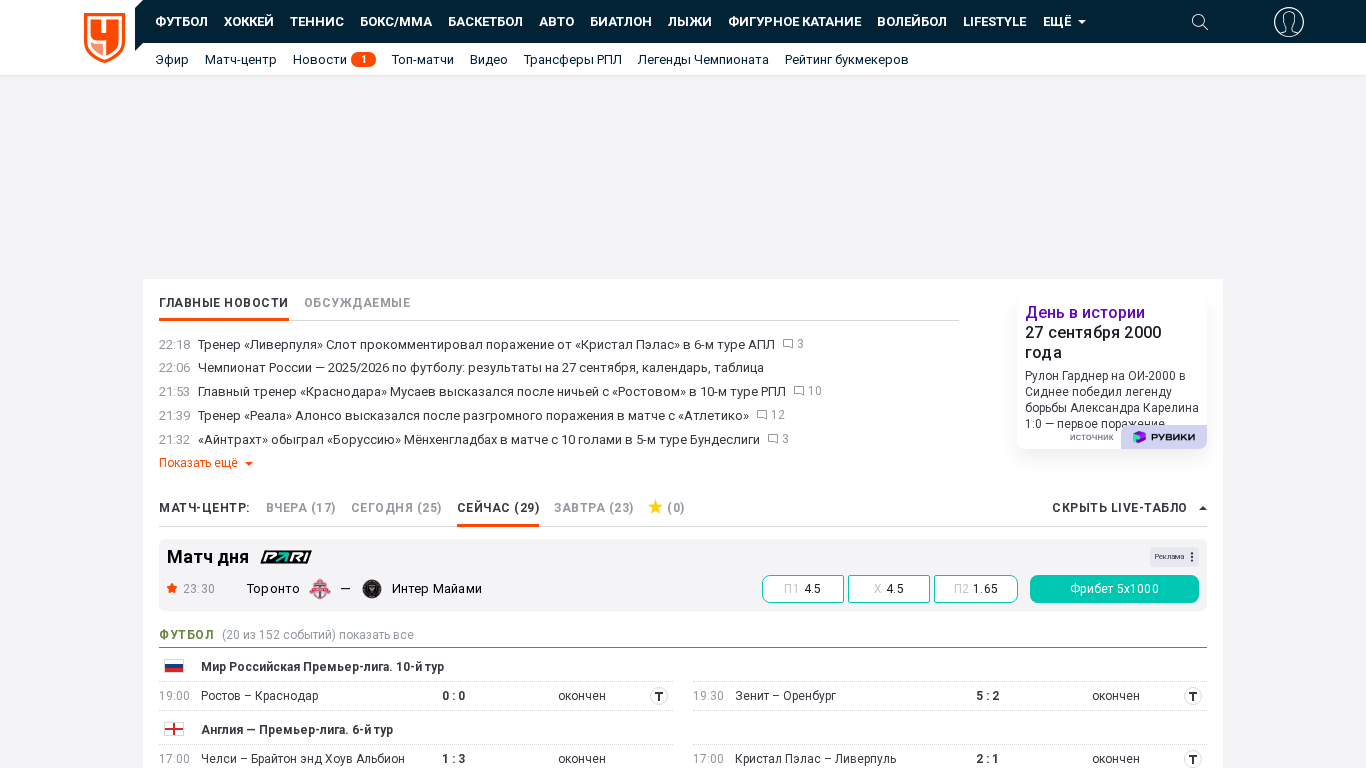Open the Теннис section
The image size is (1366, 768).
click(317, 22)
